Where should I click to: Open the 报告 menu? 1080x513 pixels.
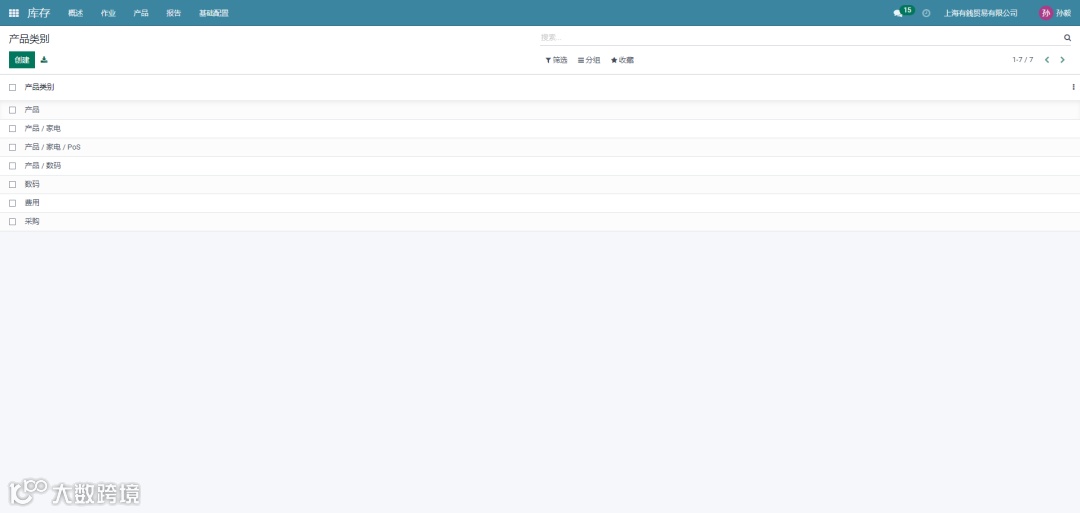(174, 13)
